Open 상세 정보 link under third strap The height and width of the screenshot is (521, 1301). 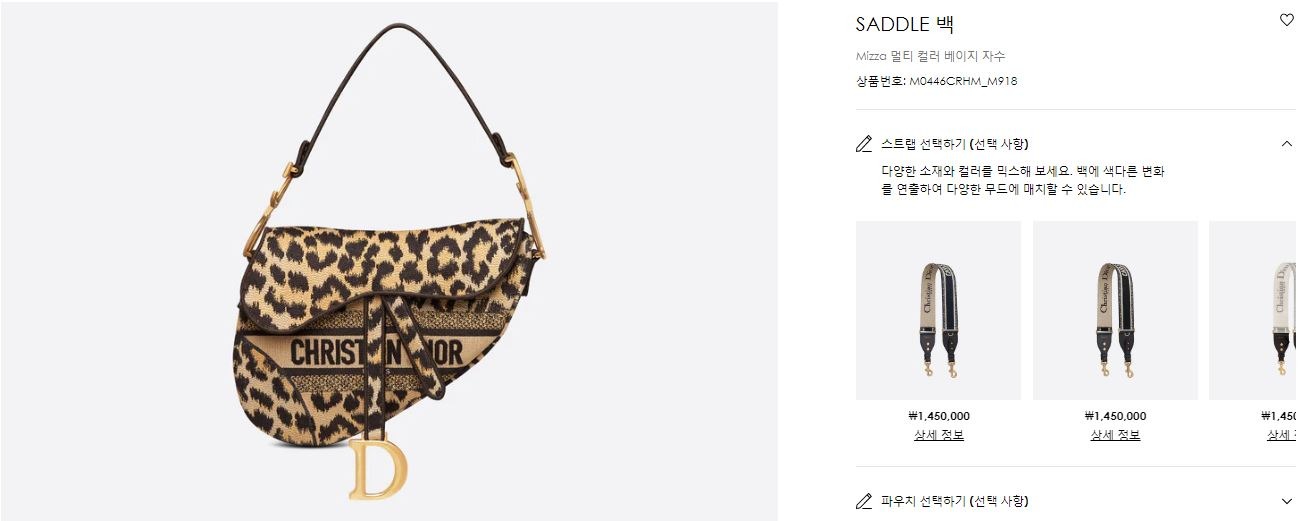(x=1283, y=435)
